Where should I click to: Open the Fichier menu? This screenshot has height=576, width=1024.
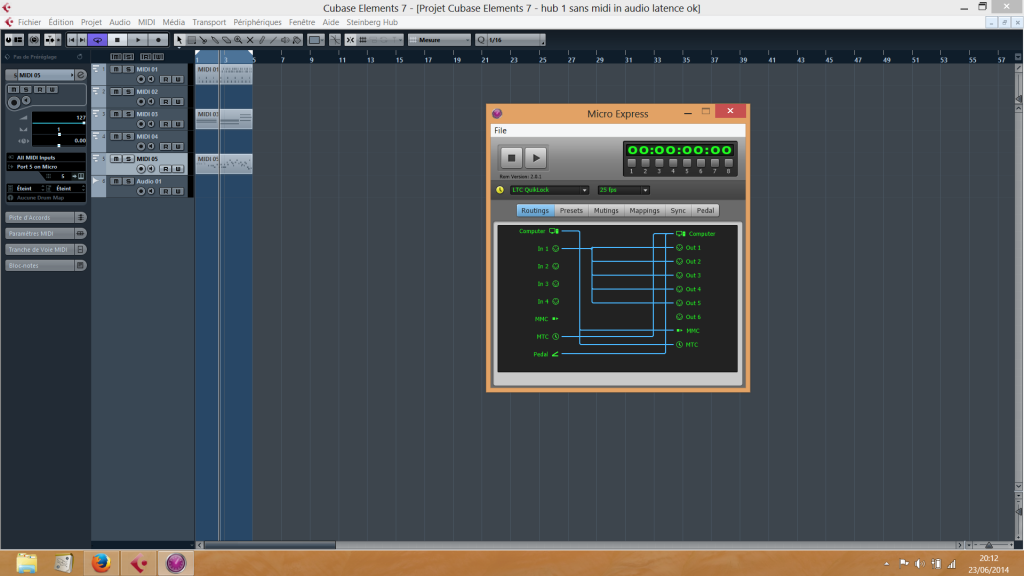29,22
